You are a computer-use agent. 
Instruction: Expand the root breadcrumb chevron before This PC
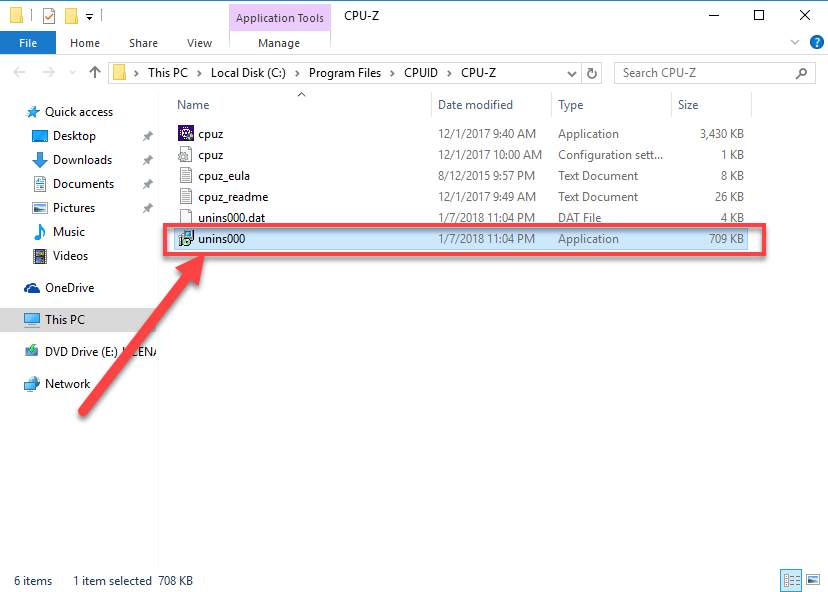pos(136,73)
